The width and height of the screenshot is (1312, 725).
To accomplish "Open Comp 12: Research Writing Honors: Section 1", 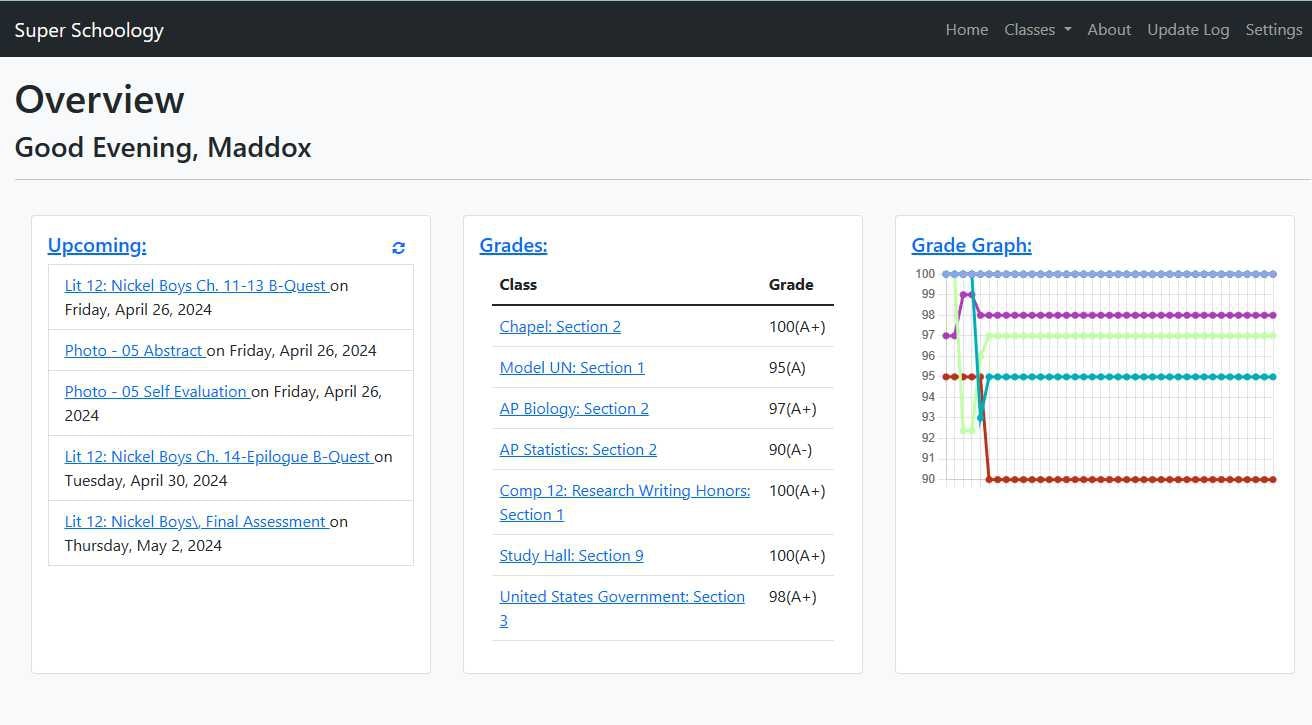I will coord(624,490).
